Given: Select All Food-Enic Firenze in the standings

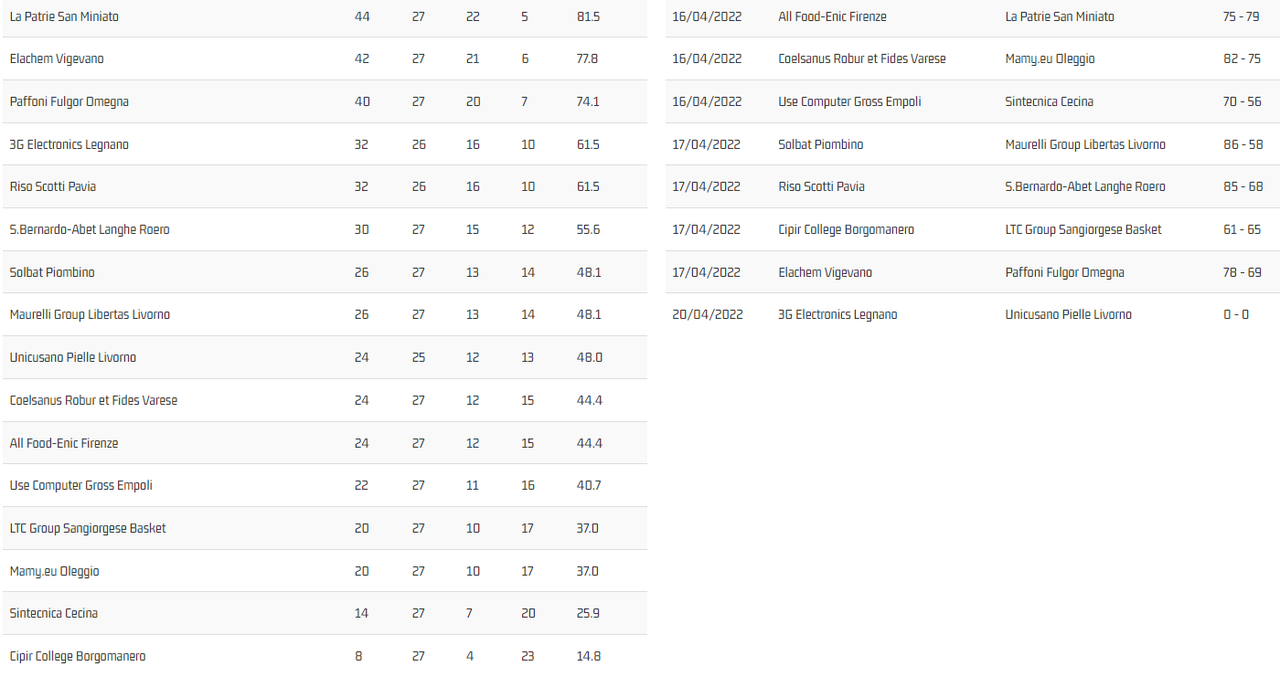Looking at the screenshot, I should (64, 444).
